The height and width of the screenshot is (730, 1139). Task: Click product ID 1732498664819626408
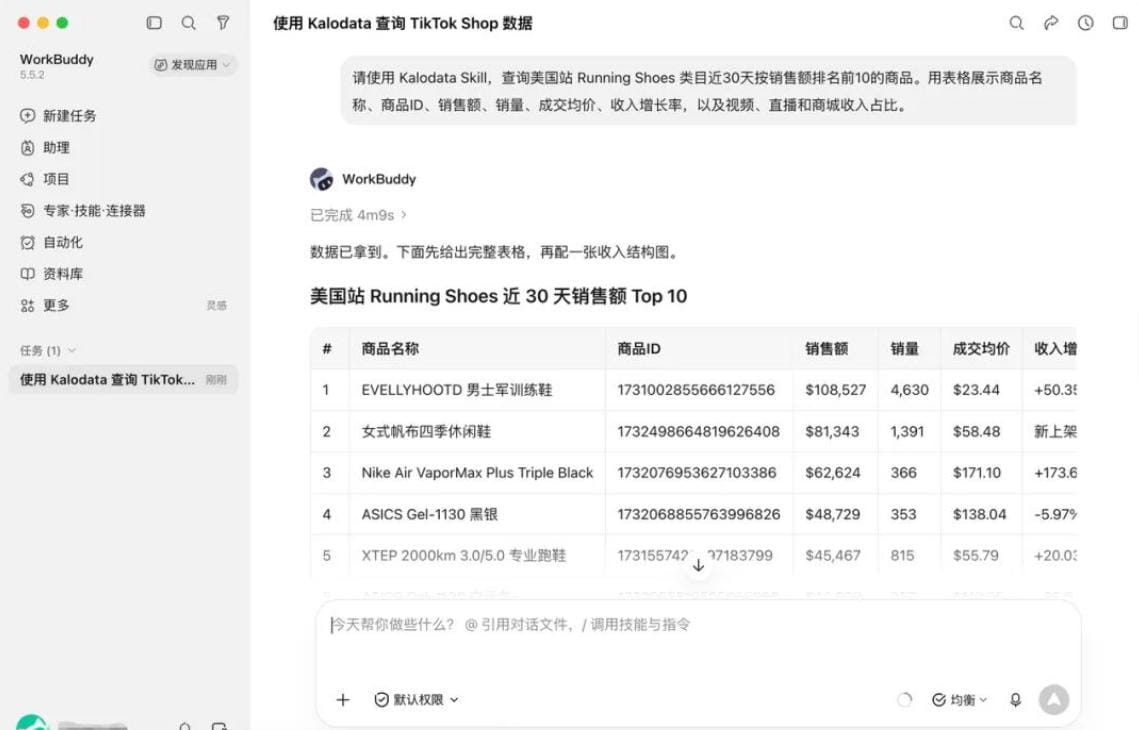click(698, 431)
